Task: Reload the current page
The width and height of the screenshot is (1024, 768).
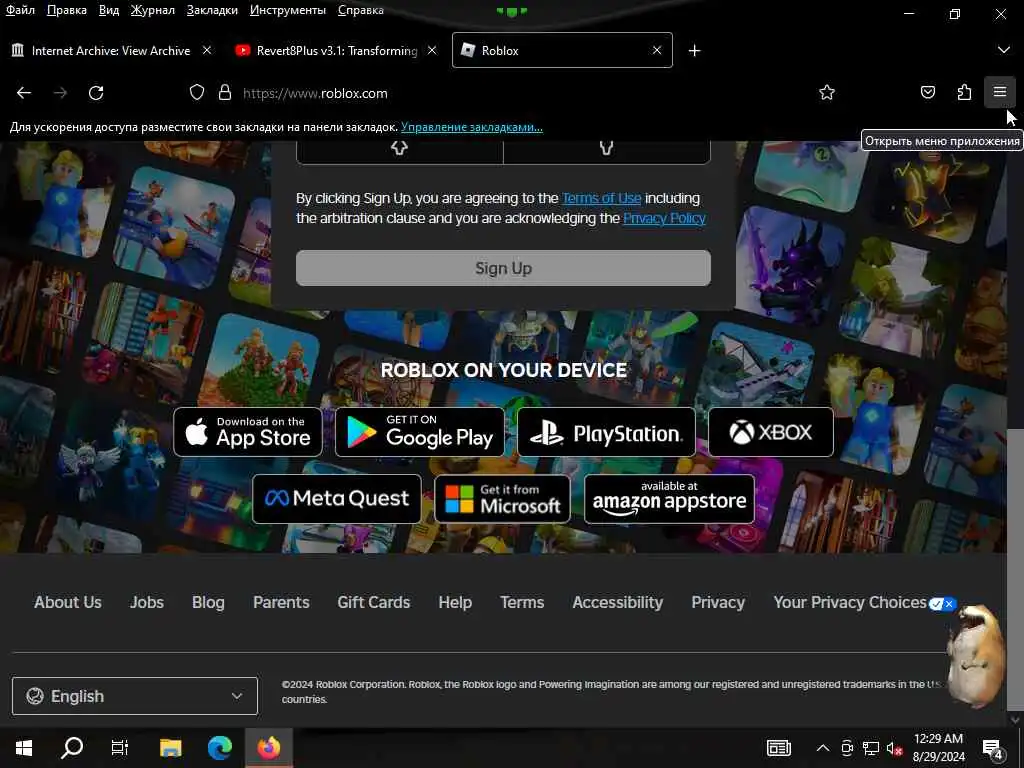Action: 96,93
